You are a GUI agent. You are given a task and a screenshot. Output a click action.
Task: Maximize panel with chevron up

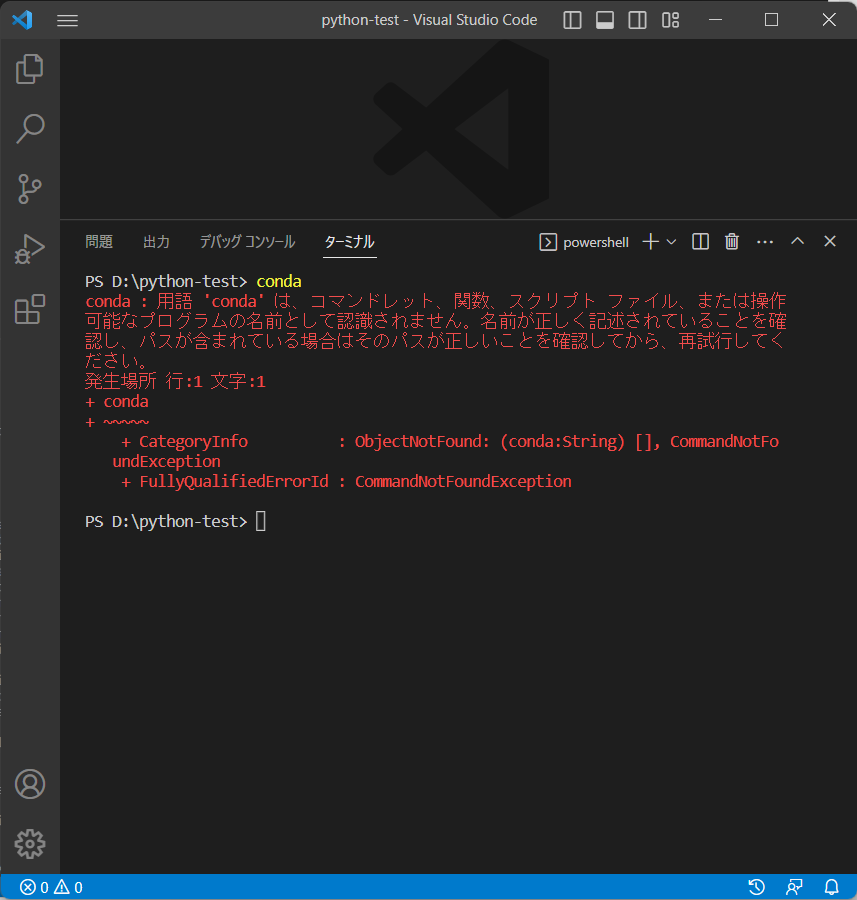coord(797,241)
